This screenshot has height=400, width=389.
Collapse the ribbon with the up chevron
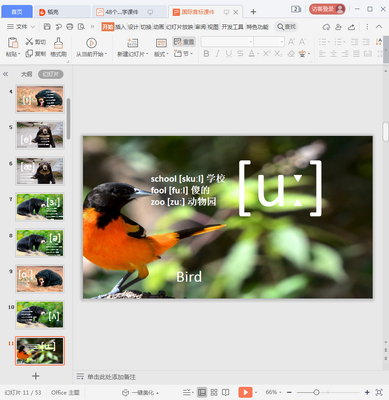379,27
